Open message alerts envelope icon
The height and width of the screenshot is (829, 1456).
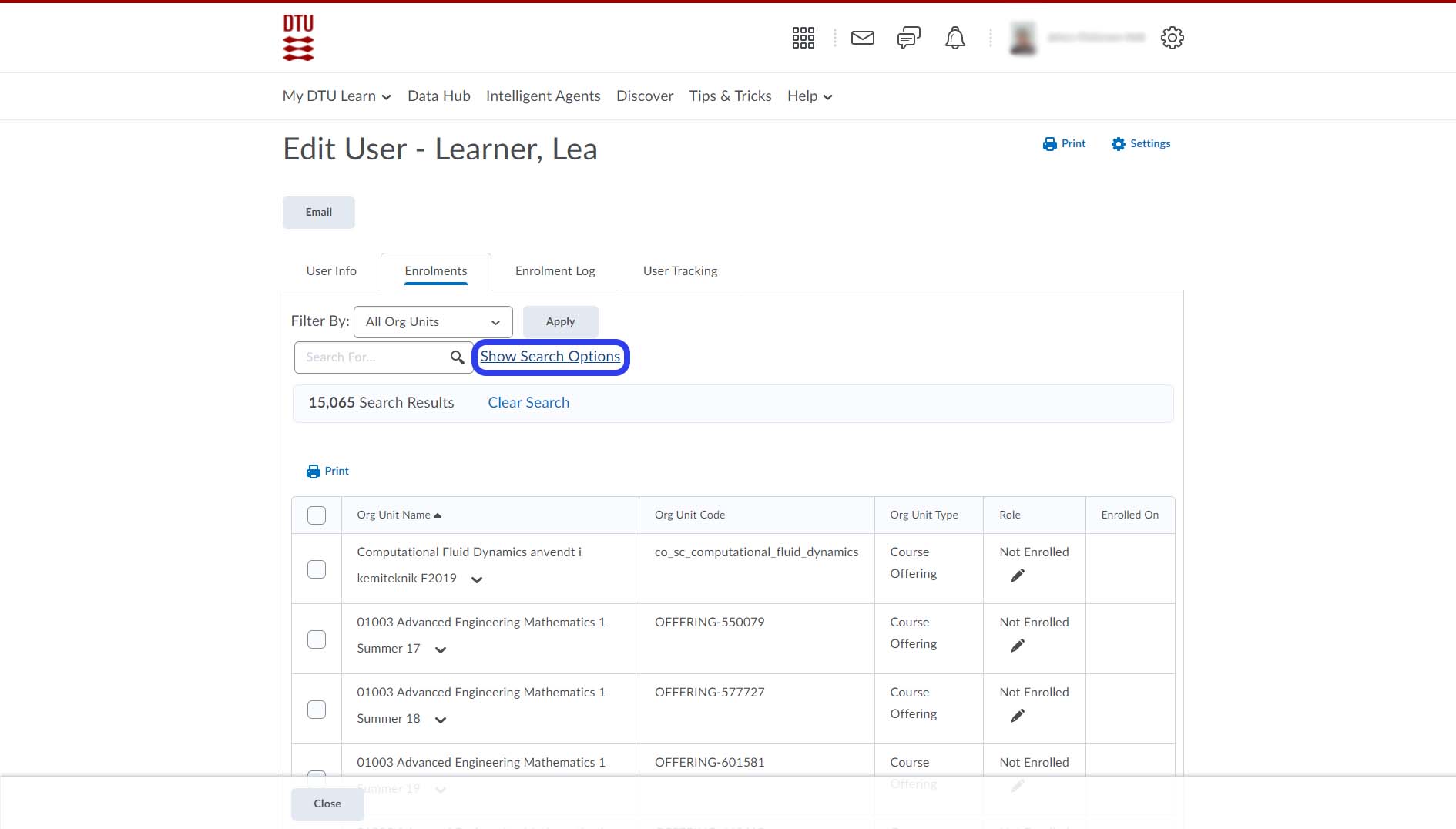pyautogui.click(x=862, y=38)
